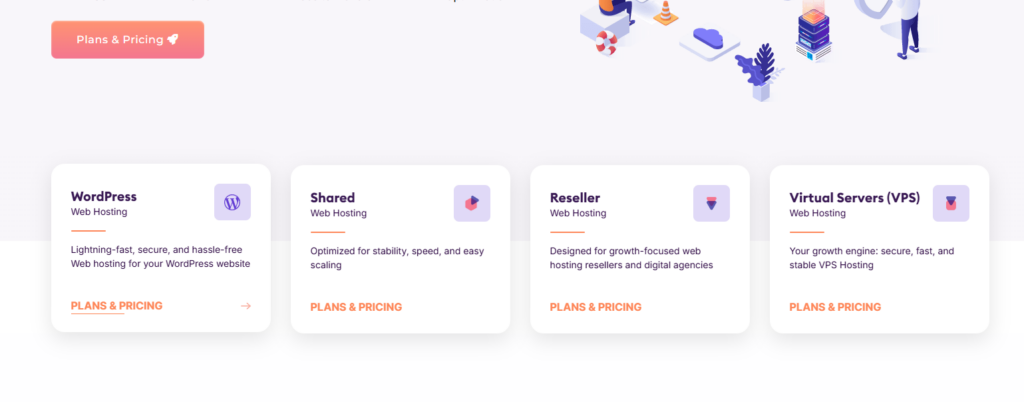
Task: Select the Virtual Servers (VPS) heading
Action: [x=853, y=198]
